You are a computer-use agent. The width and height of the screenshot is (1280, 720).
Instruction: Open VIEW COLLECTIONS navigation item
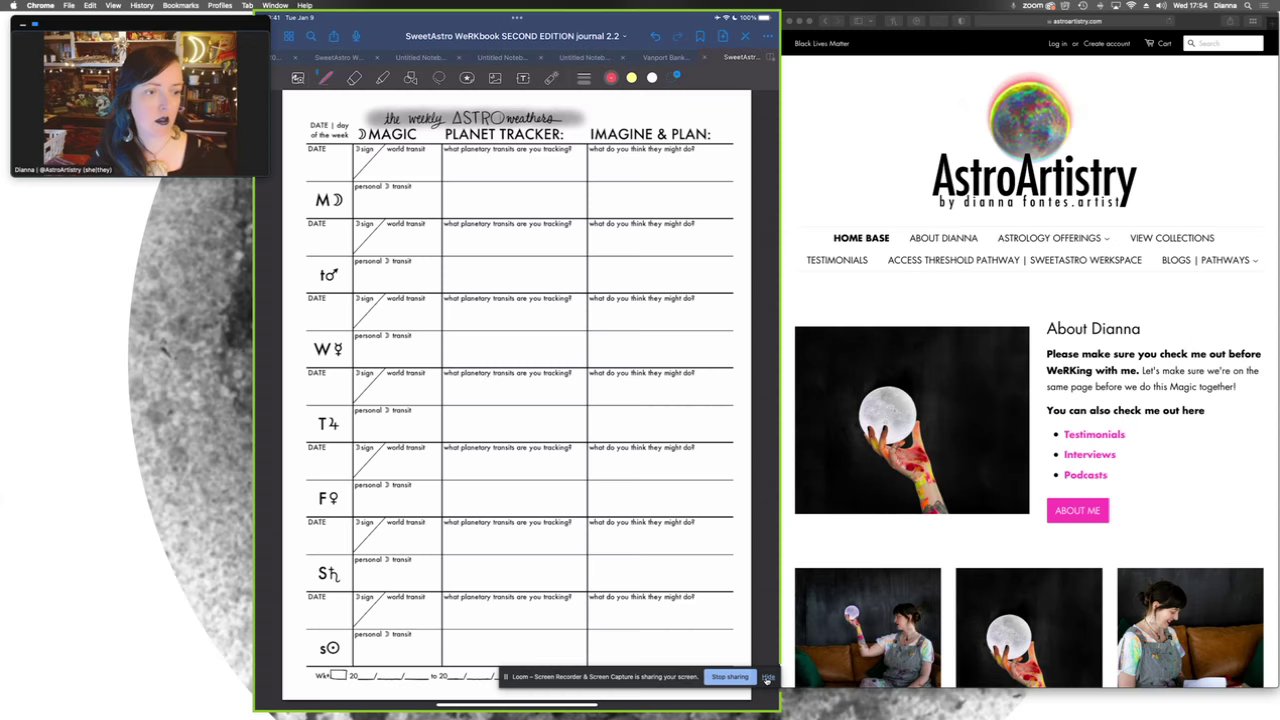[1172, 238]
